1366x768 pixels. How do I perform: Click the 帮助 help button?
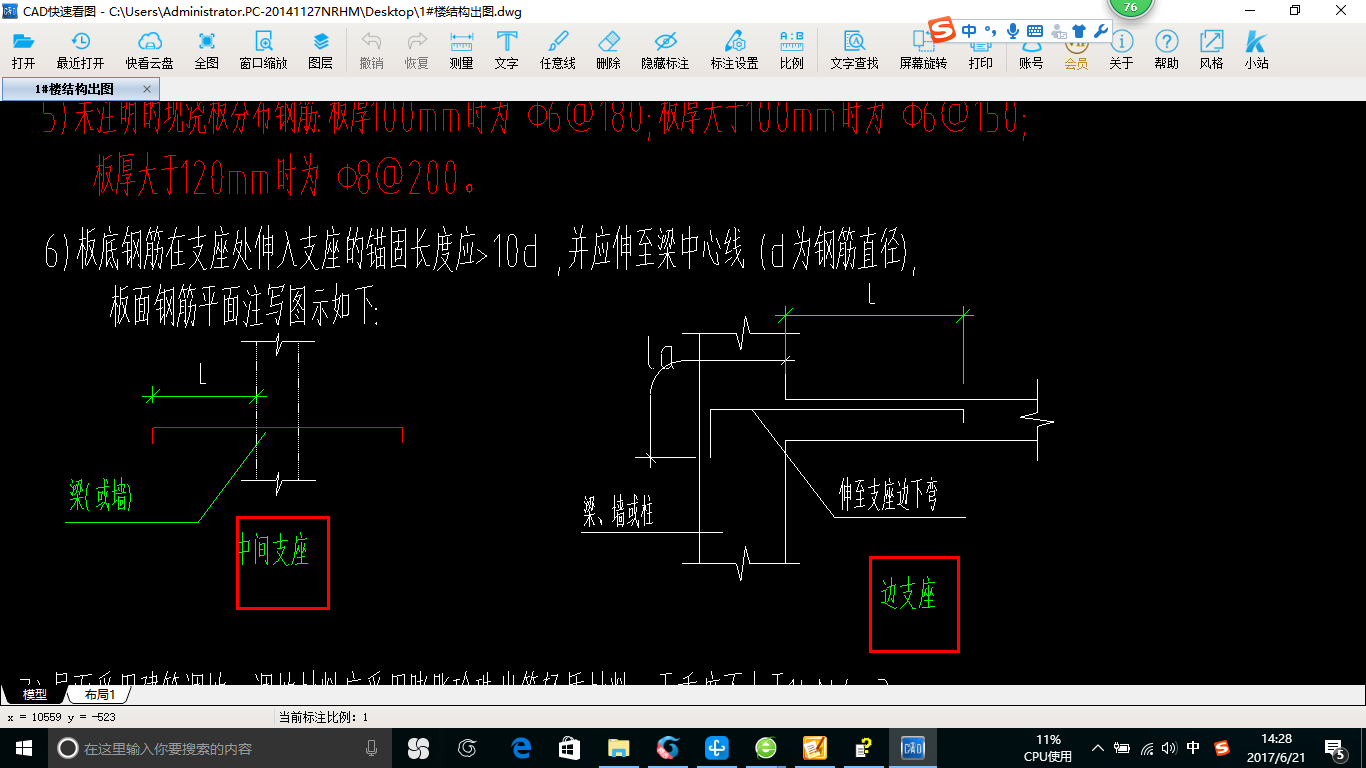tap(1166, 48)
